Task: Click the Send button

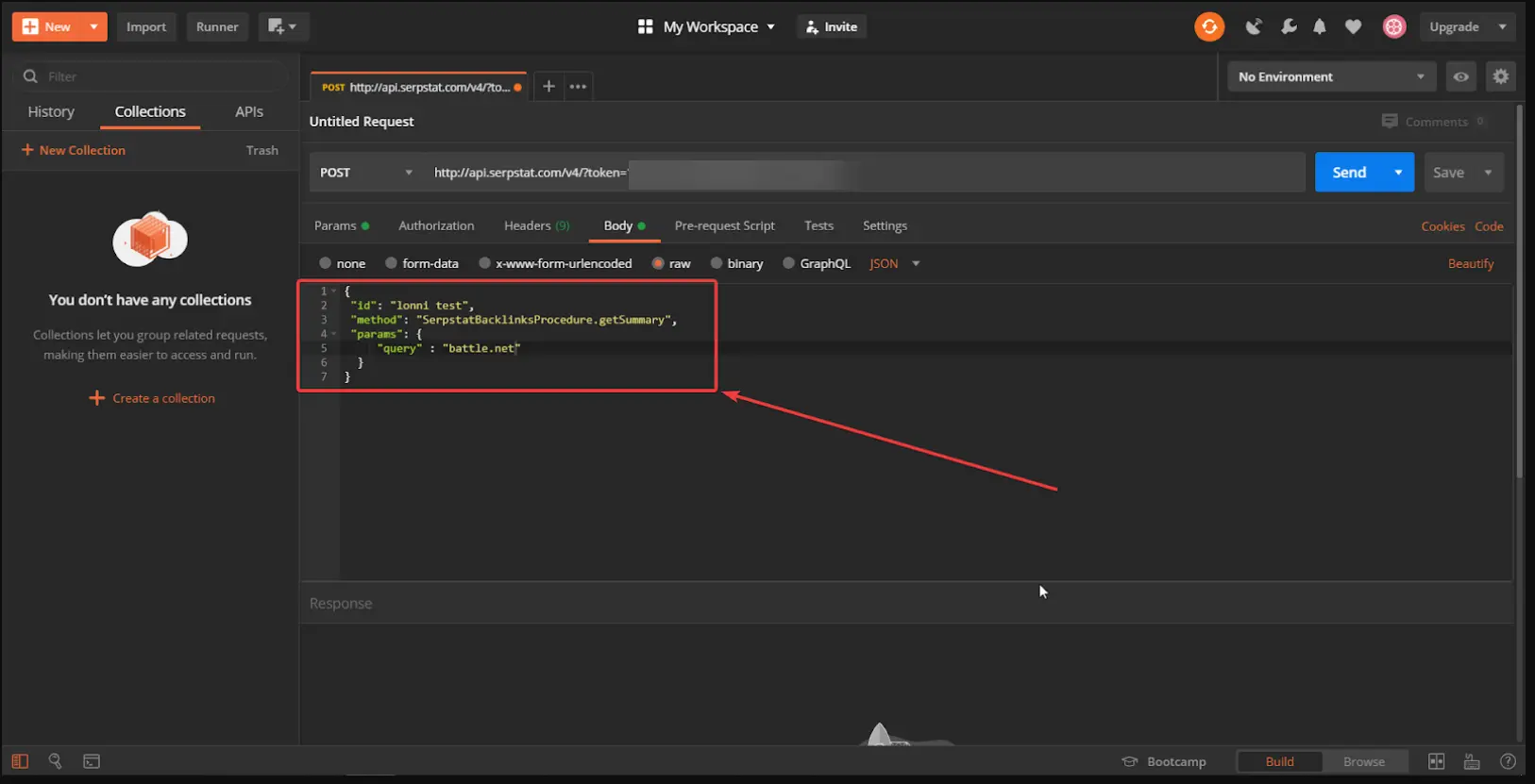Action: coord(1349,172)
